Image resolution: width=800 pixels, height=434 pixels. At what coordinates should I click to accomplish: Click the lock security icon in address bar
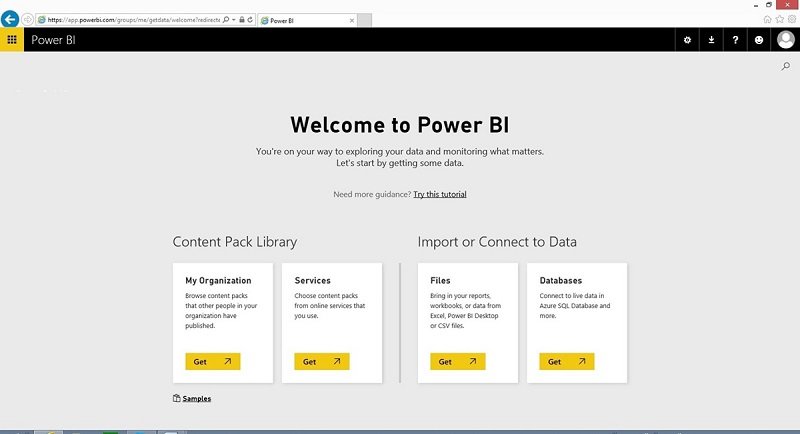point(242,20)
